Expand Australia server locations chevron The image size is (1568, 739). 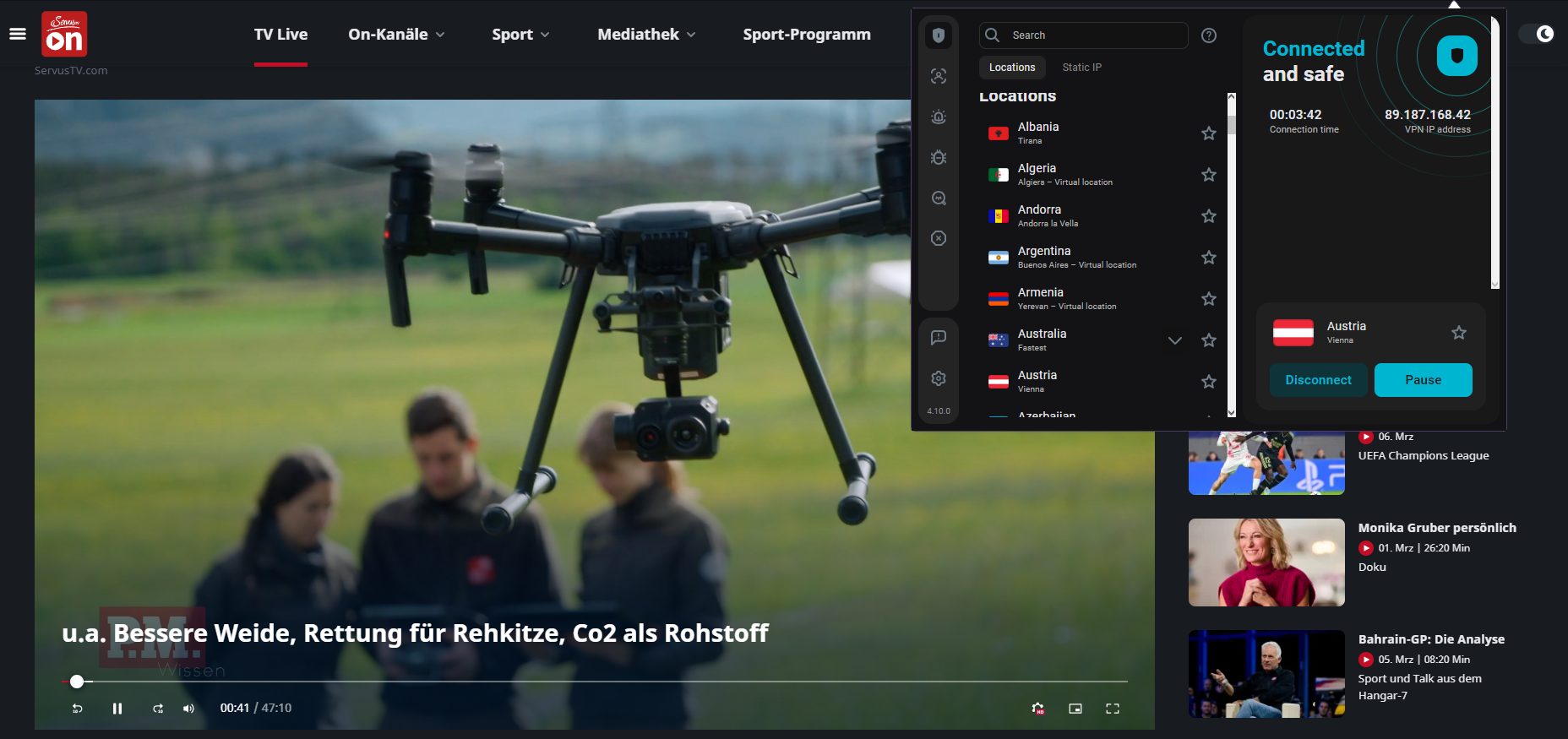[1174, 340]
